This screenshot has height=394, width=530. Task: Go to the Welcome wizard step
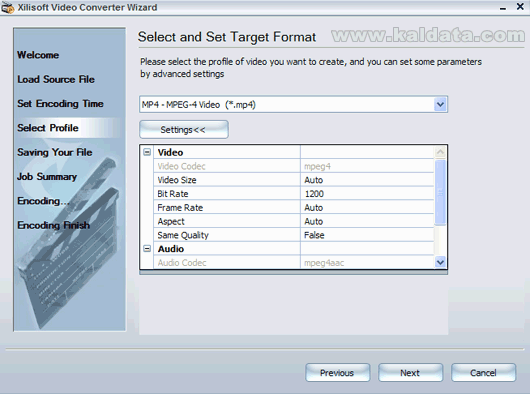(x=38, y=55)
